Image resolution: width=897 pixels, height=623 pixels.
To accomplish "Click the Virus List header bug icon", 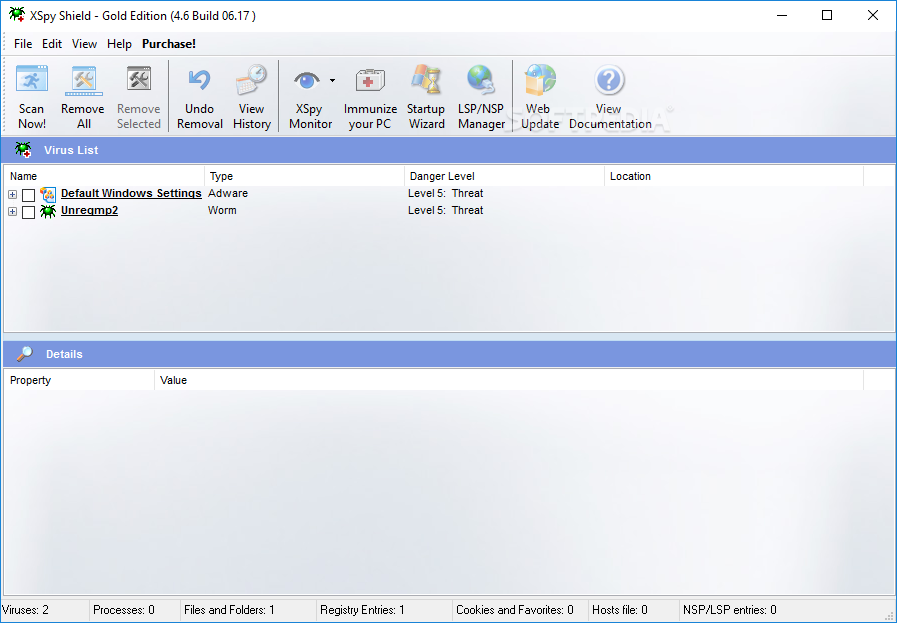I will click(23, 150).
